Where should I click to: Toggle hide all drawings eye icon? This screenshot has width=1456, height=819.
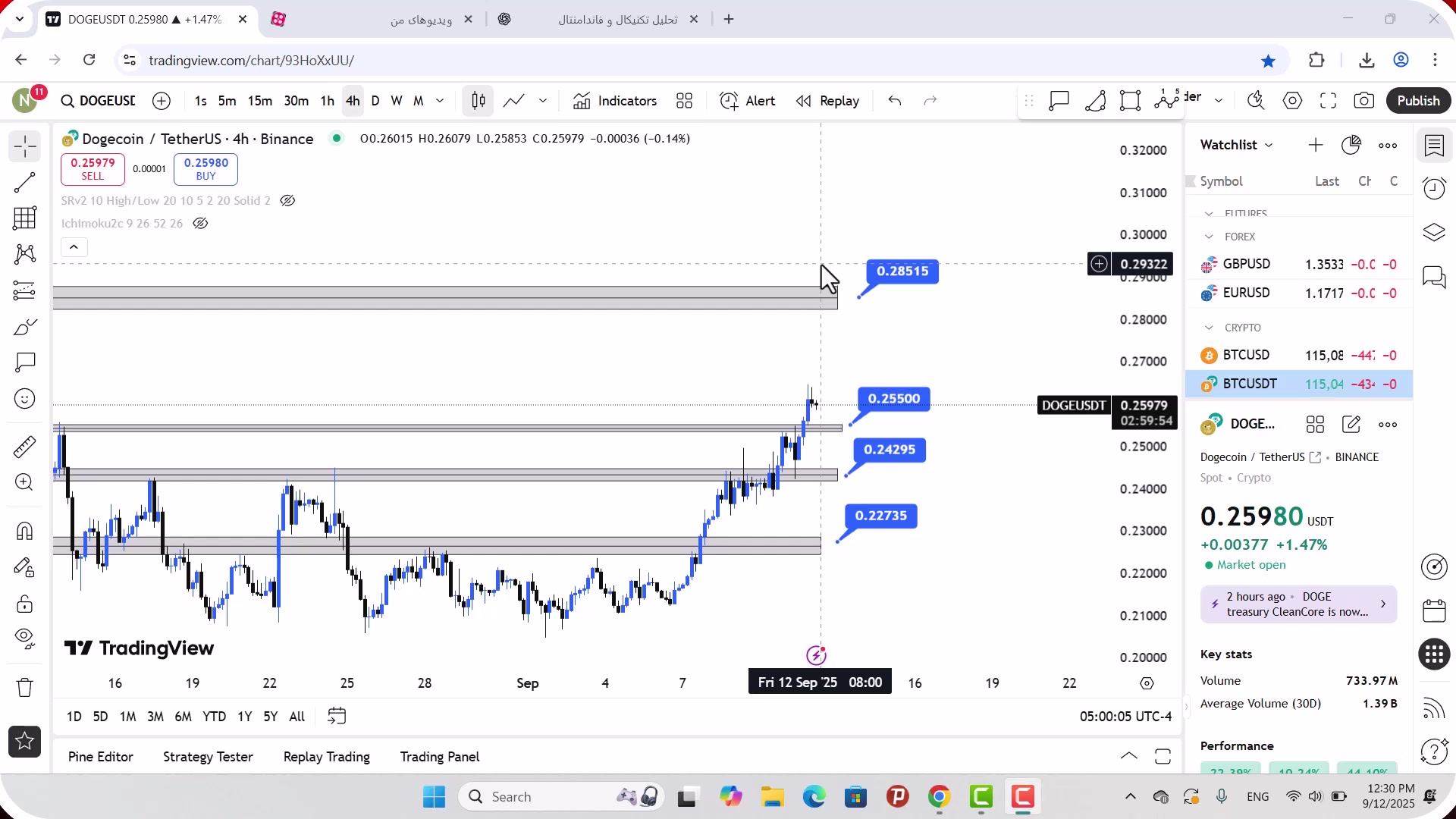[25, 639]
